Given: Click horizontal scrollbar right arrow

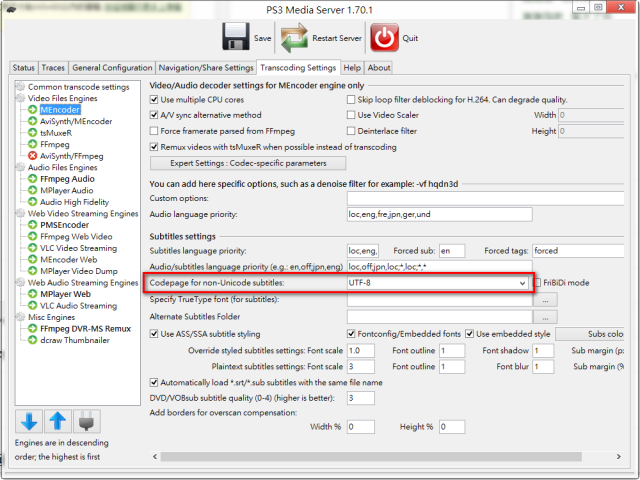Looking at the screenshot, I should coord(618,456).
